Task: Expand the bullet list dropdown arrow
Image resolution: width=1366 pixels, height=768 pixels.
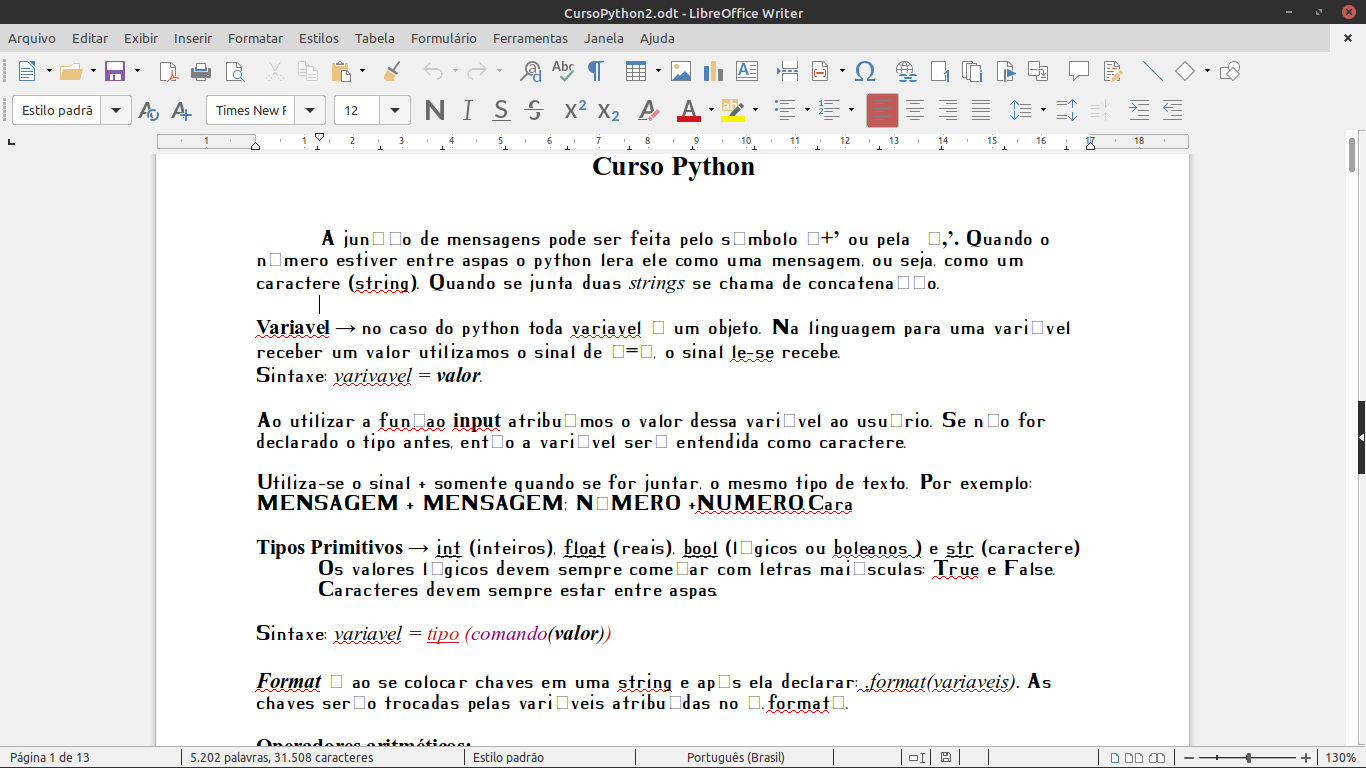Action: tap(807, 110)
